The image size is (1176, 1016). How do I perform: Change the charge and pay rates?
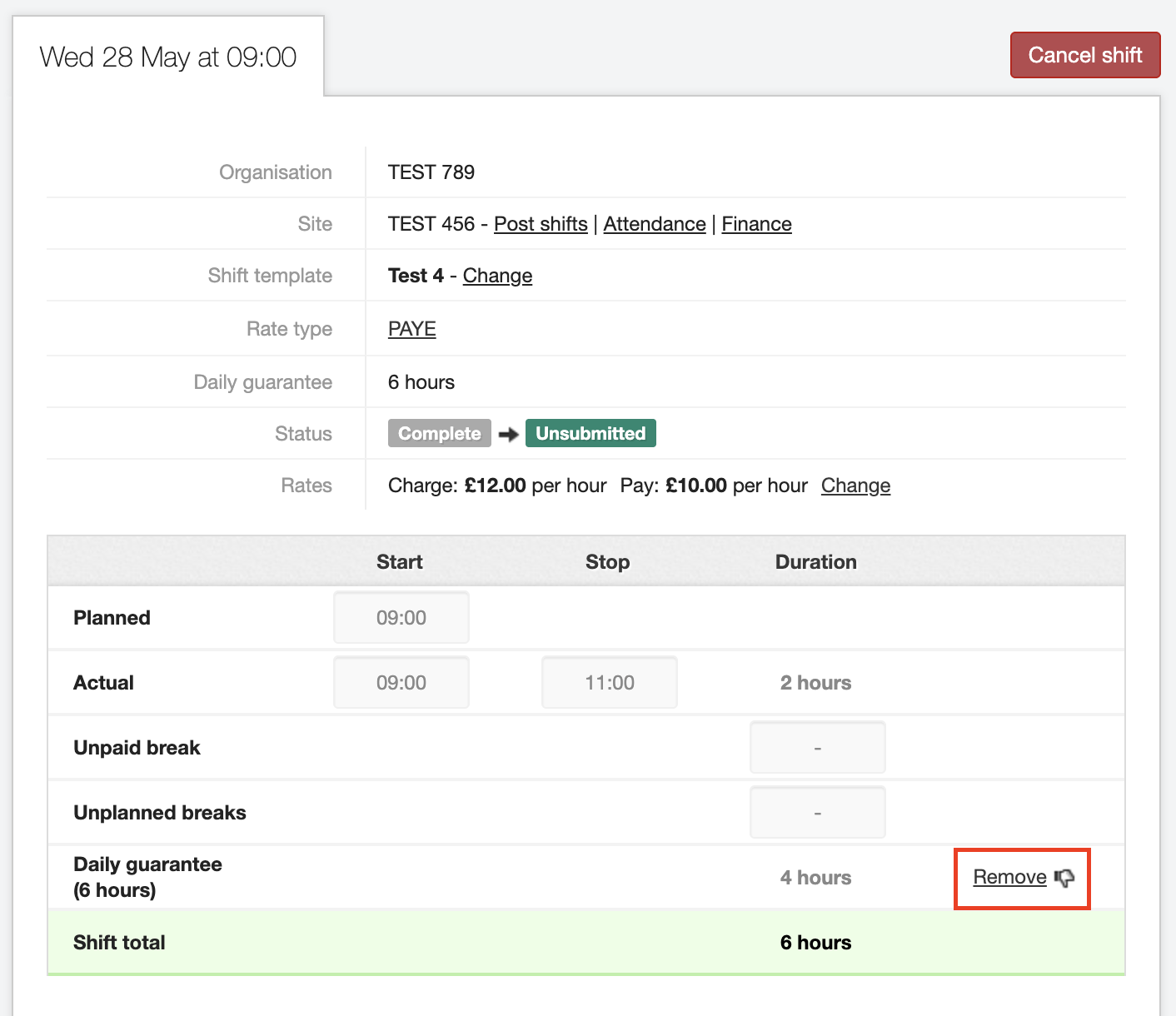[855, 486]
